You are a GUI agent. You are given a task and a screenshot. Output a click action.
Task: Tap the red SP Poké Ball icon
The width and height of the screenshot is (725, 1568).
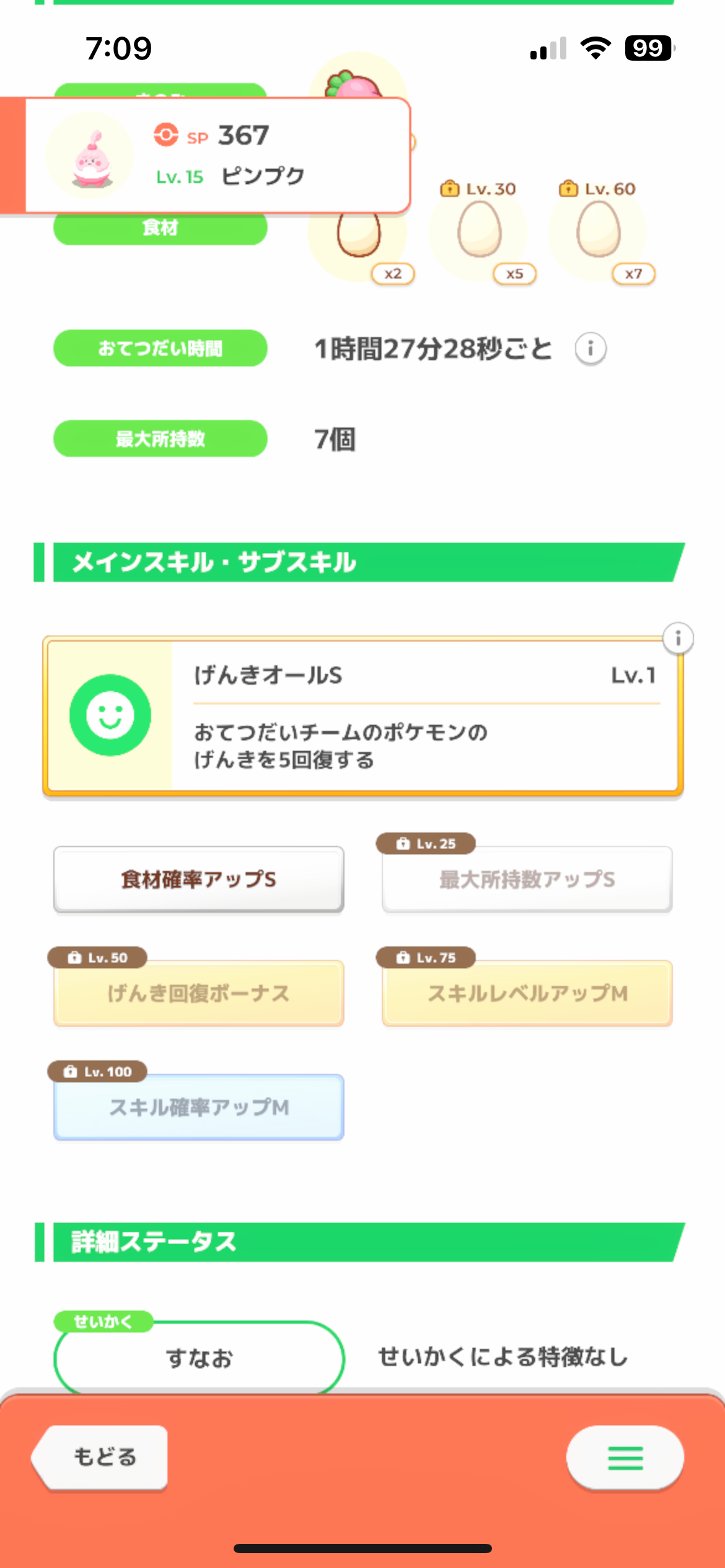[x=166, y=134]
